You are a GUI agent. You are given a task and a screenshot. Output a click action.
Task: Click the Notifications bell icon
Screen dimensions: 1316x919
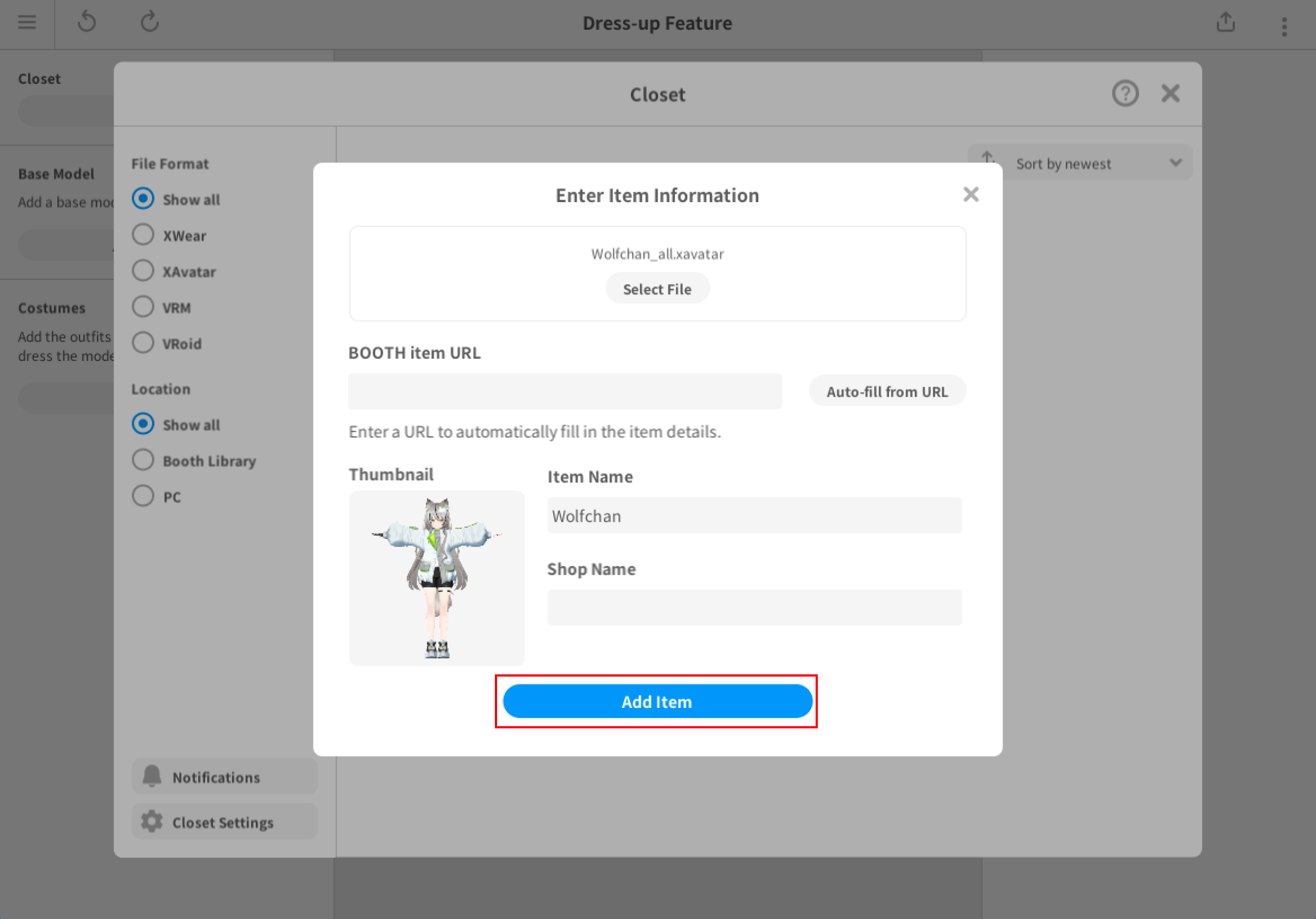coord(152,776)
